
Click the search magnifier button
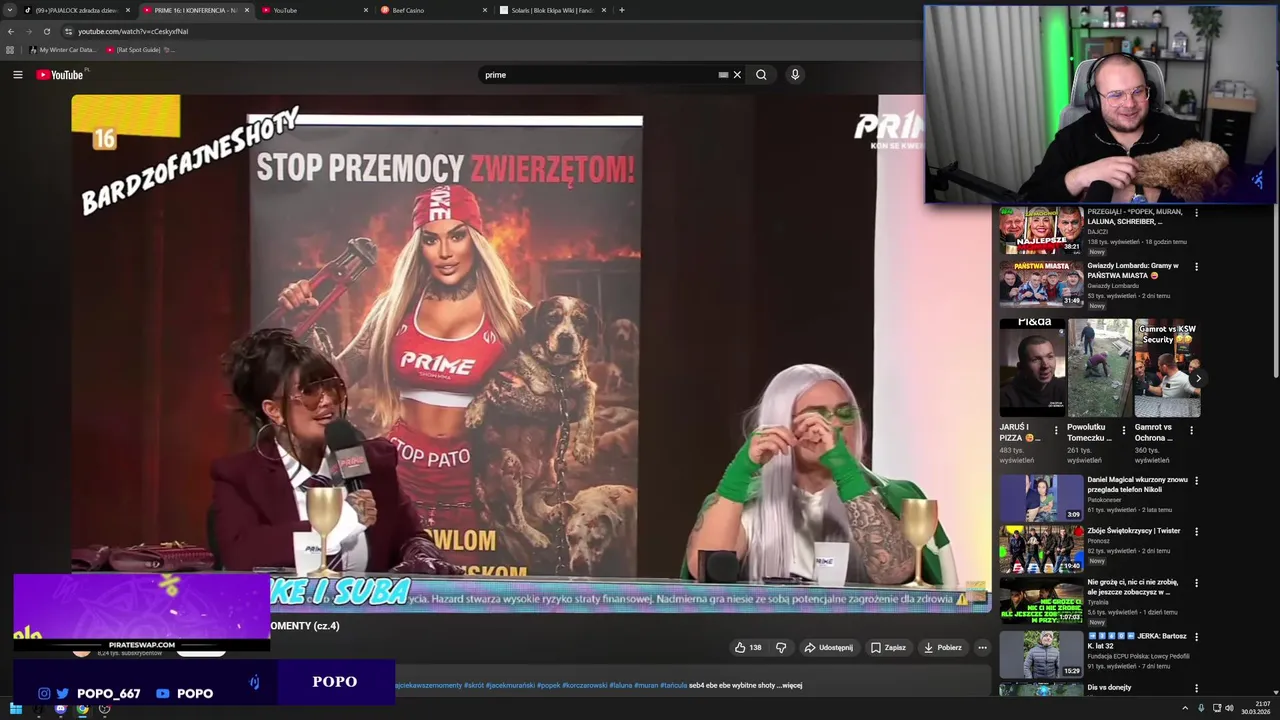pos(761,75)
